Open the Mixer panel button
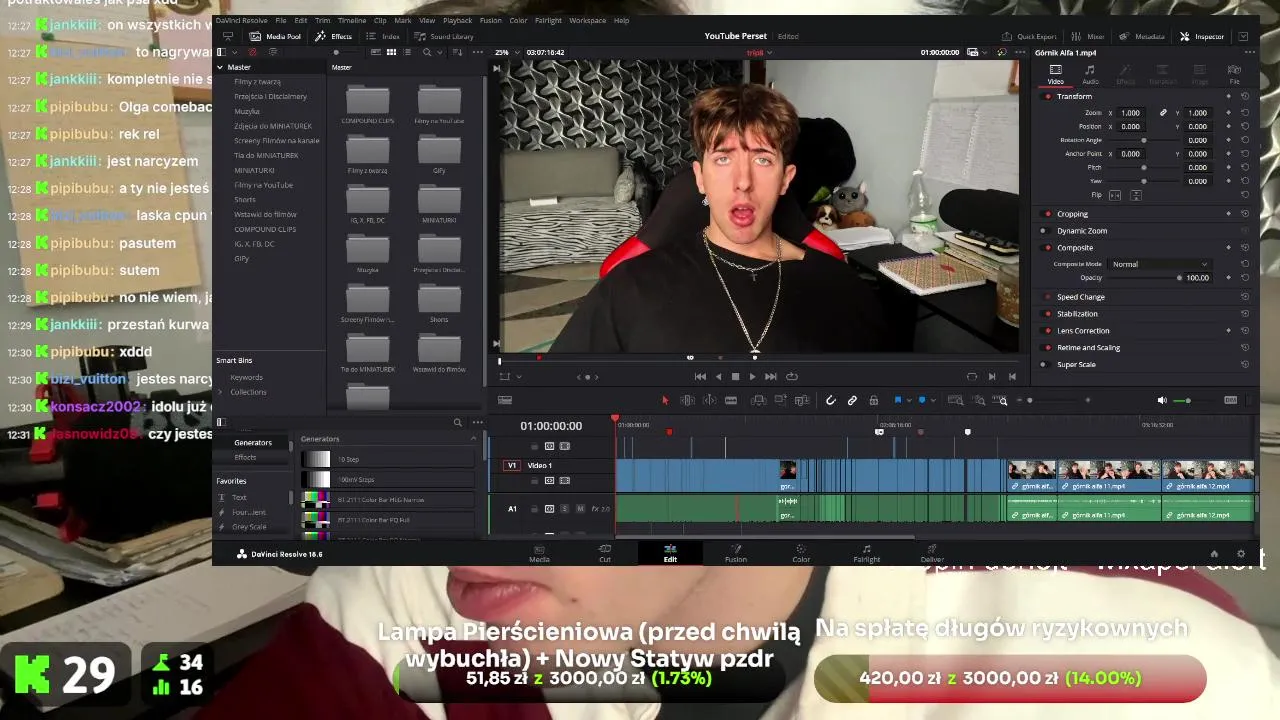 [1087, 36]
